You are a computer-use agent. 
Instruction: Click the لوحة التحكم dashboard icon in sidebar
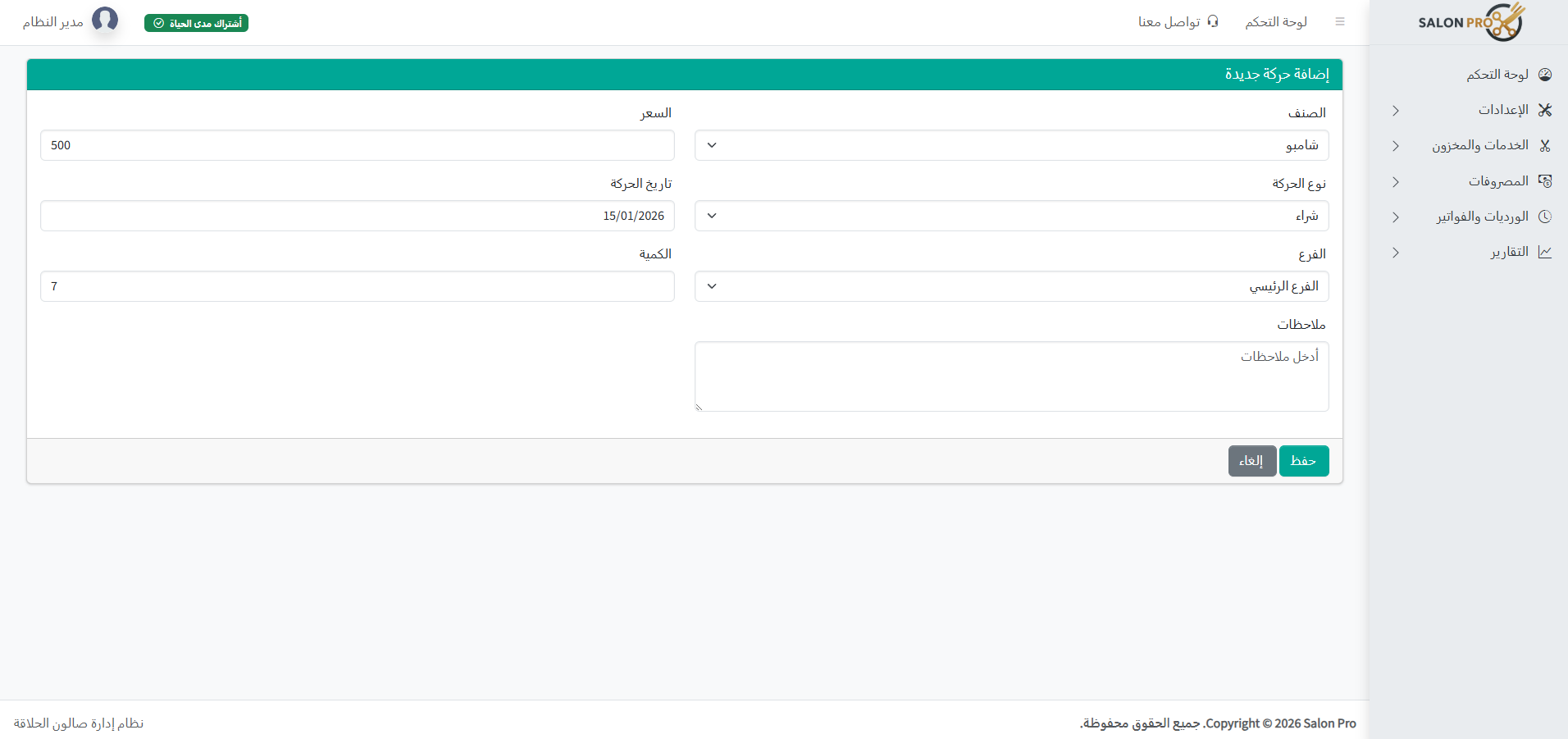1545,74
